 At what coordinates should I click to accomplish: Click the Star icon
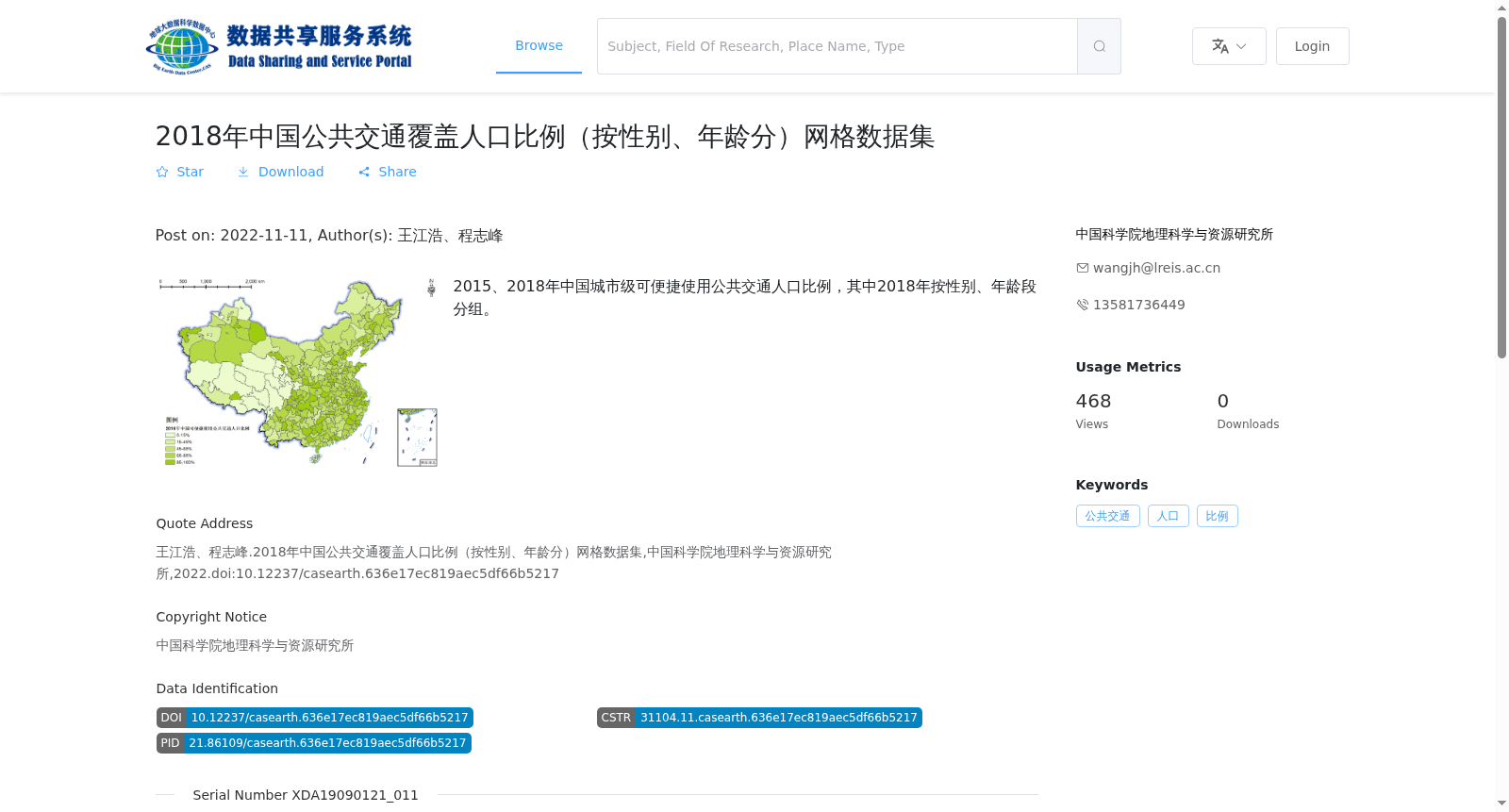[162, 172]
